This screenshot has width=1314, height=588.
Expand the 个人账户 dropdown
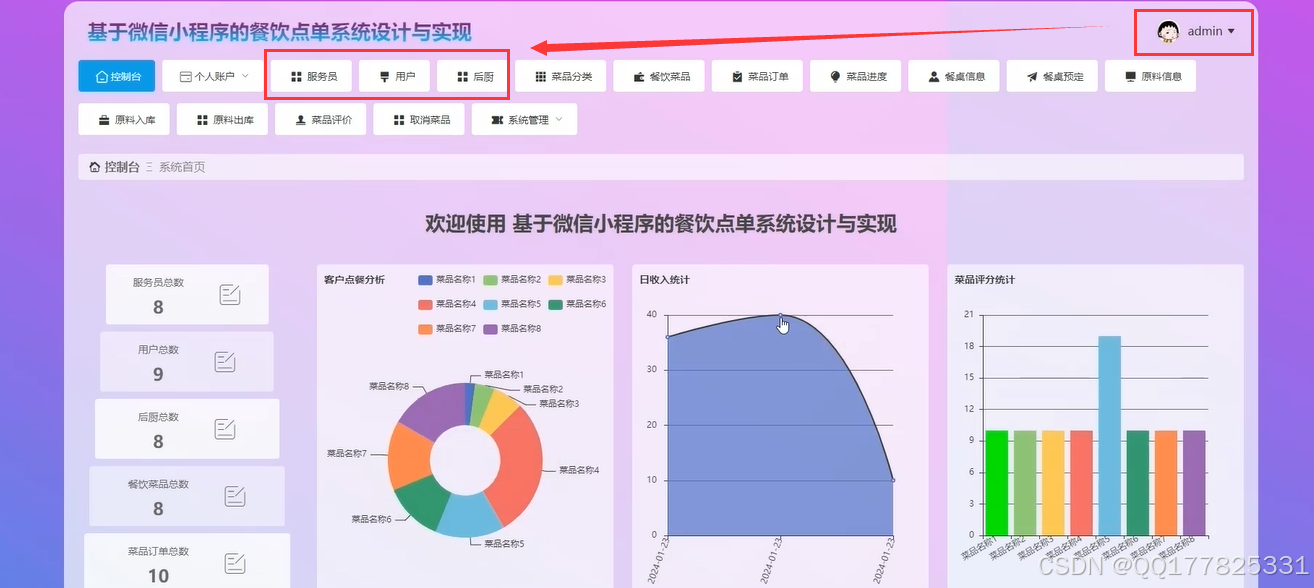(210, 75)
